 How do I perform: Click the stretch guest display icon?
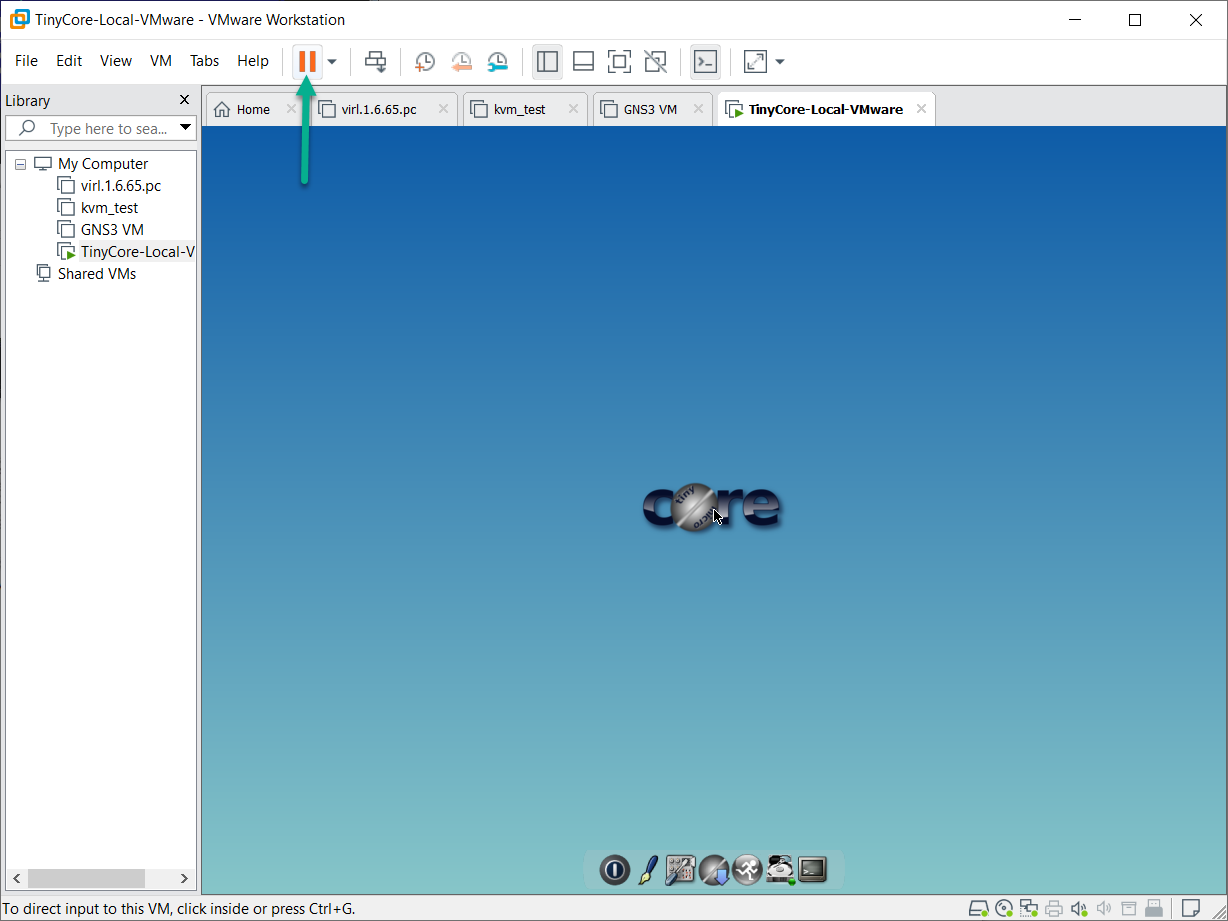[755, 62]
